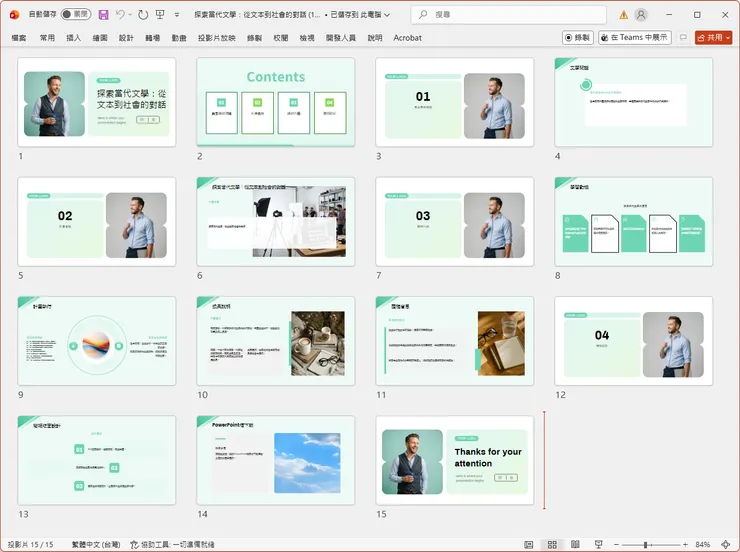Select slide 14 sky photo thumbnail
The width and height of the screenshot is (740, 552).
click(276, 460)
